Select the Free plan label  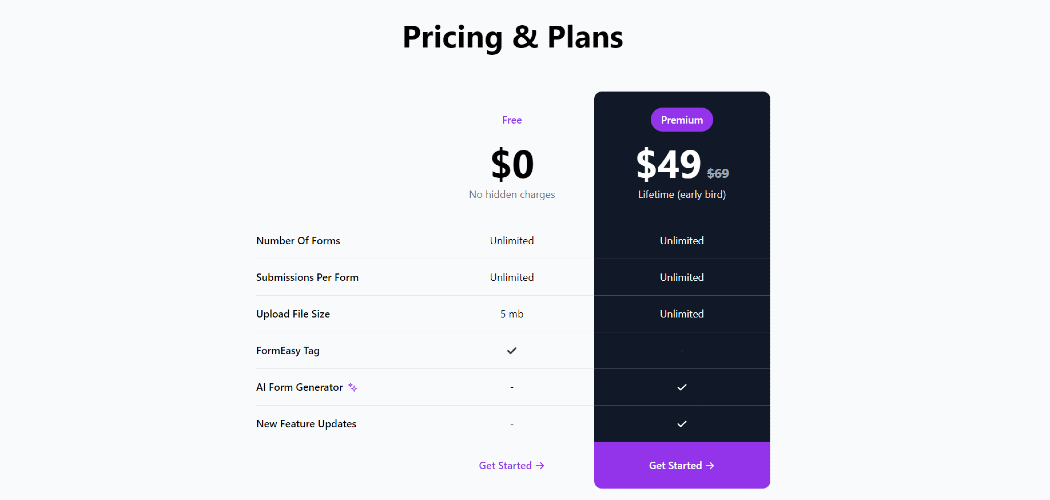tap(512, 120)
